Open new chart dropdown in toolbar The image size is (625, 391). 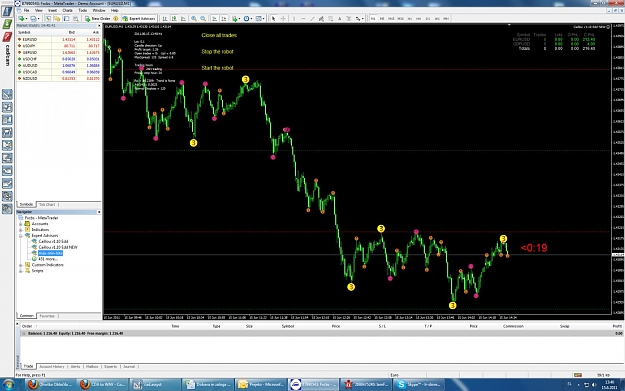pyautogui.click(x=22, y=18)
